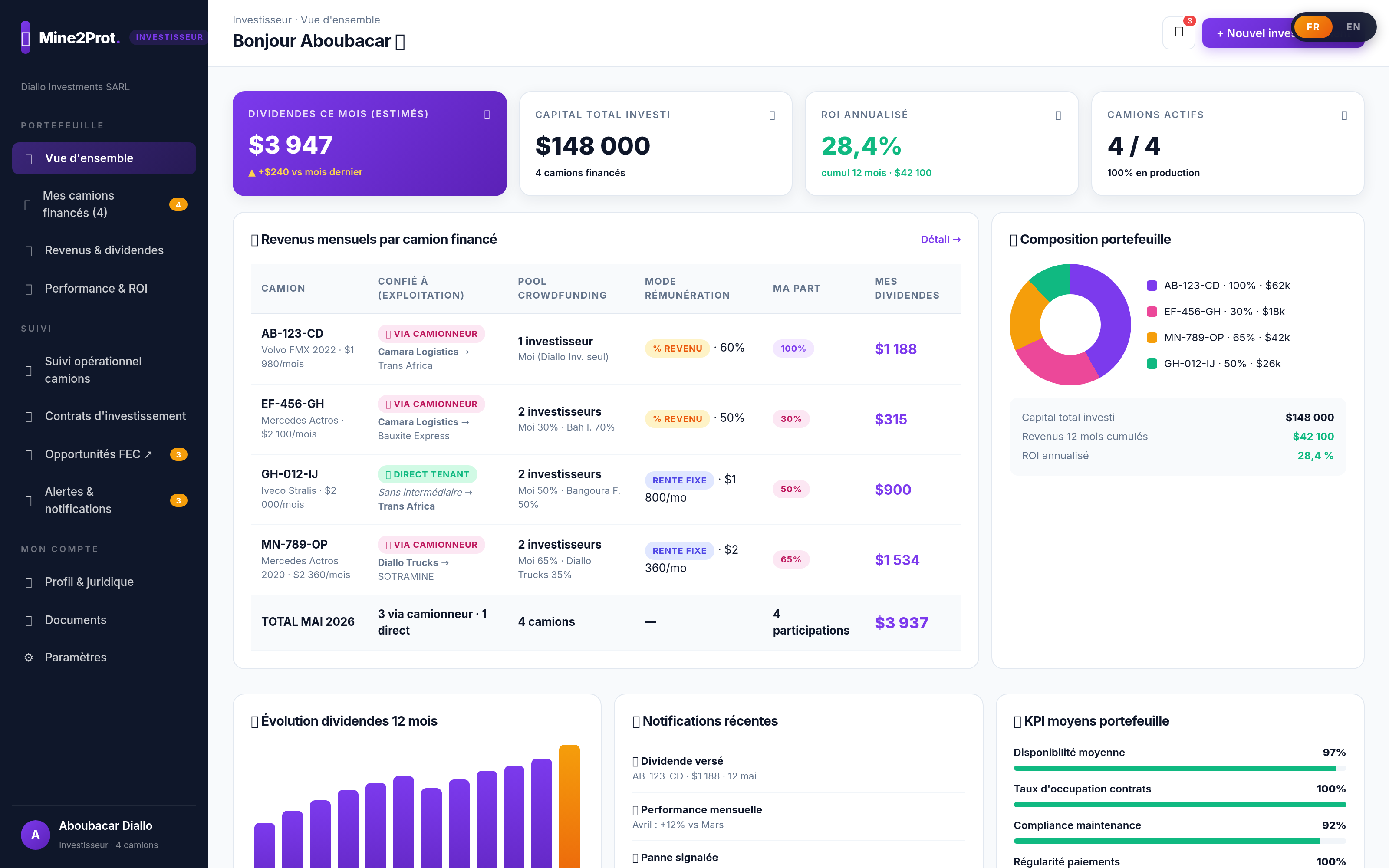
Task: Open the Dividende versé notification
Action: 798,768
